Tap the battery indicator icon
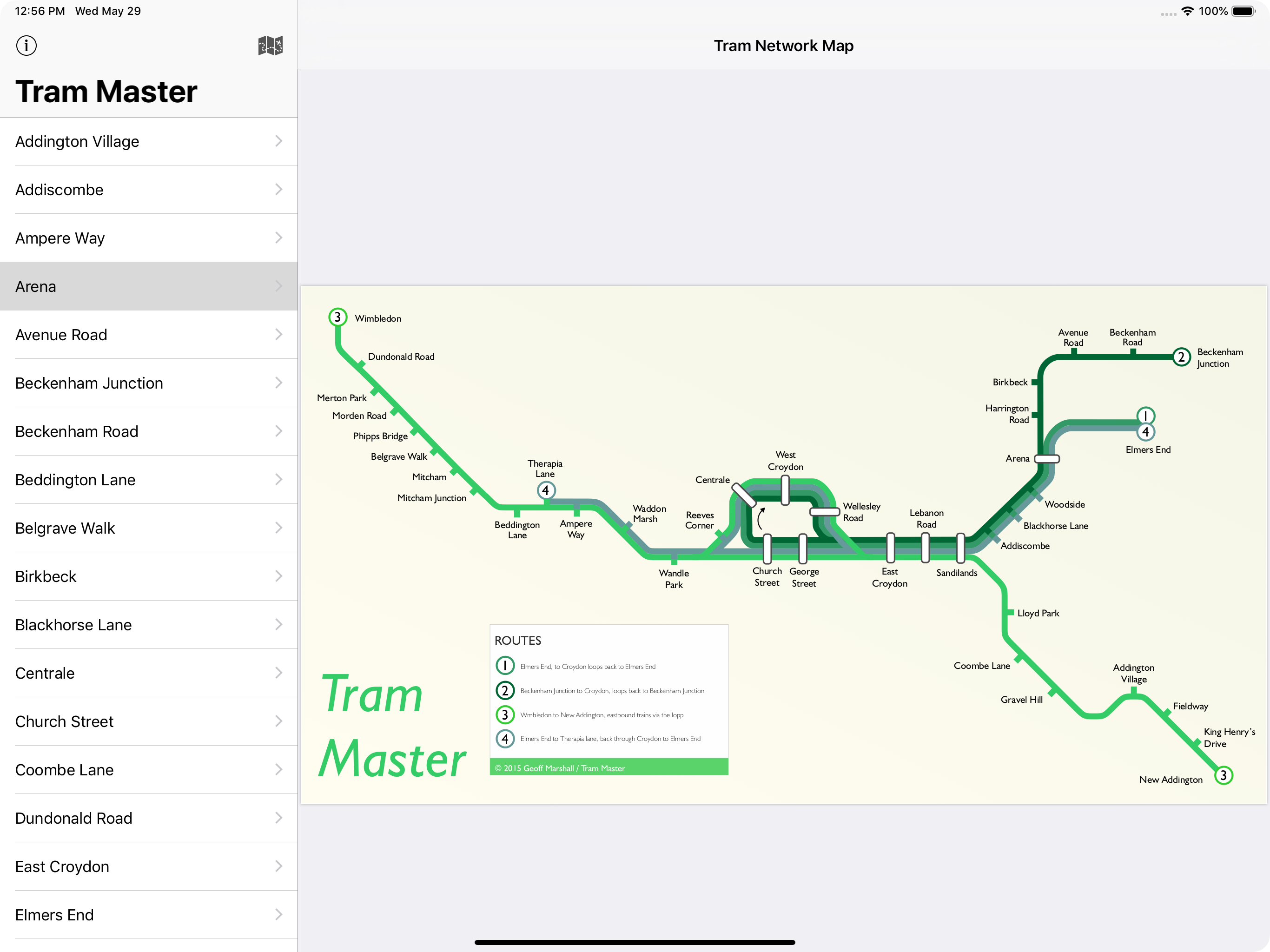The width and height of the screenshot is (1270, 952). tap(1244, 11)
